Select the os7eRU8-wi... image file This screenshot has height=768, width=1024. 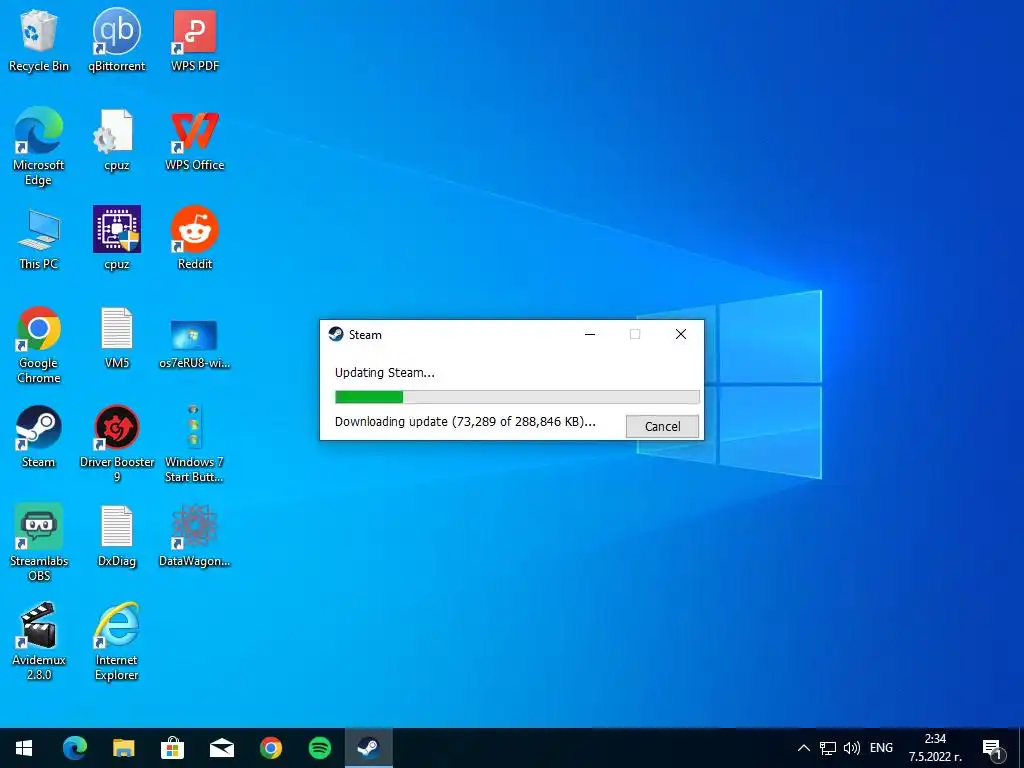[195, 344]
